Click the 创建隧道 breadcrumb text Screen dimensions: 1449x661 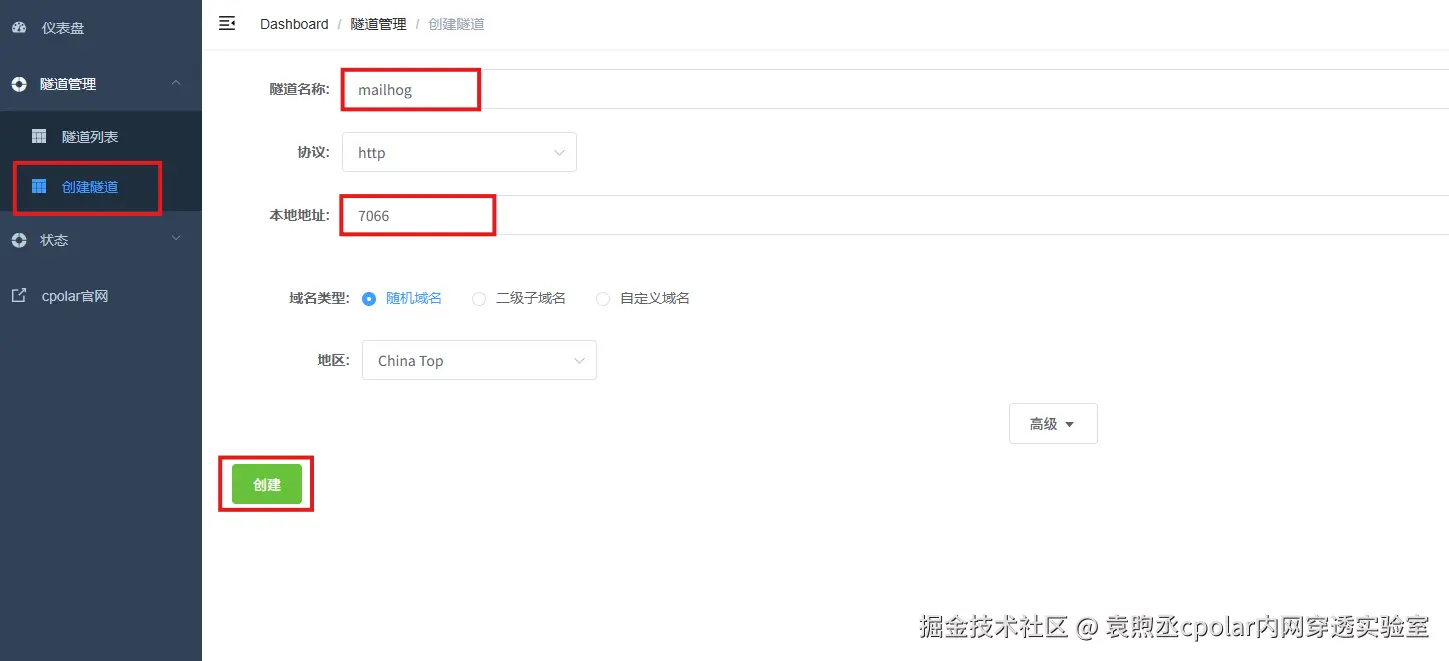(x=456, y=24)
